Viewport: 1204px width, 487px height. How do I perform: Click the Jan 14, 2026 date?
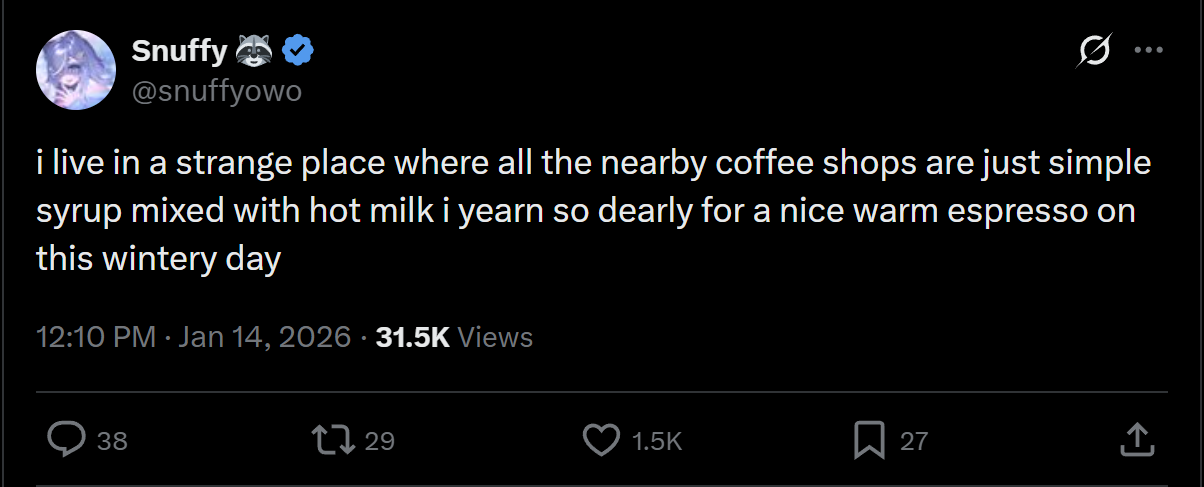pyautogui.click(x=264, y=337)
